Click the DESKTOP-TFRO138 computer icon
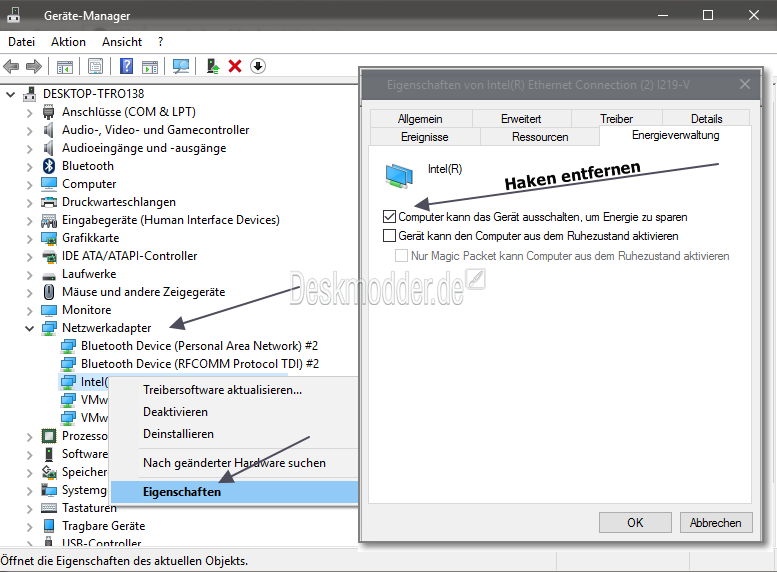The width and height of the screenshot is (777, 572). (x=30, y=94)
